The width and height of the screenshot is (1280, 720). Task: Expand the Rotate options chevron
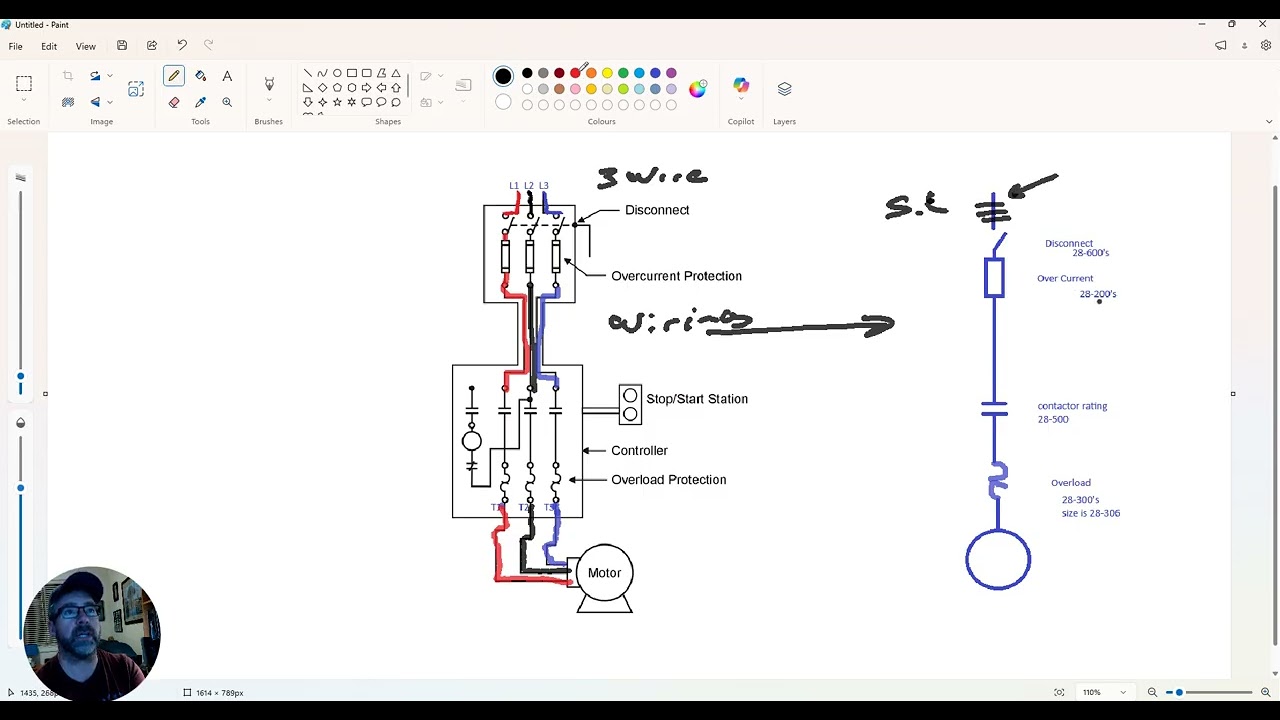[109, 76]
